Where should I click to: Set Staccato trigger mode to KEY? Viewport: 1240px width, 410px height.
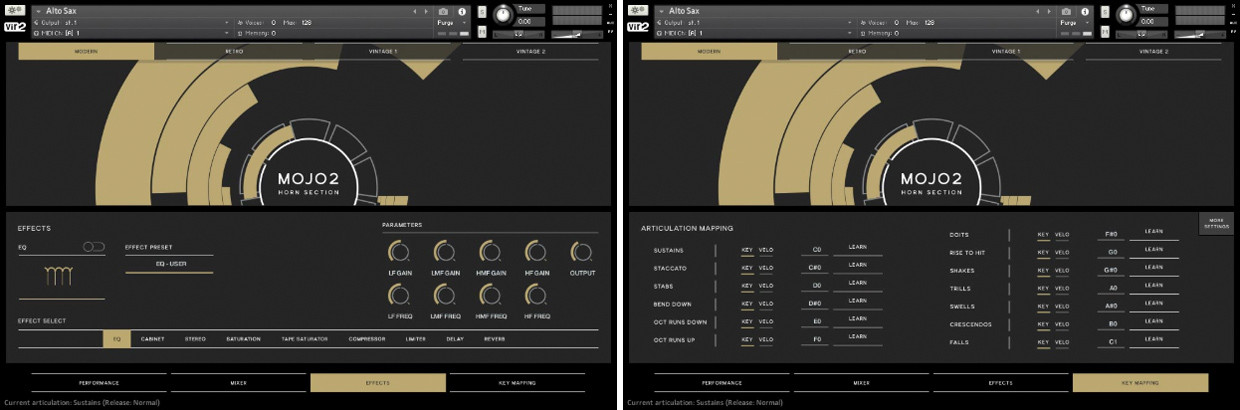click(x=746, y=267)
